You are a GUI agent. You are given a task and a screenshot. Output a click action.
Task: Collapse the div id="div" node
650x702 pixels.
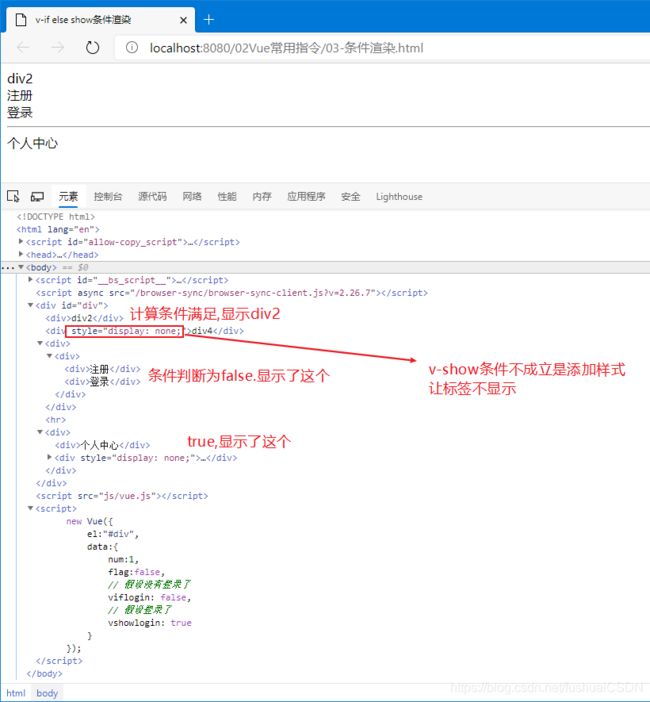30,305
